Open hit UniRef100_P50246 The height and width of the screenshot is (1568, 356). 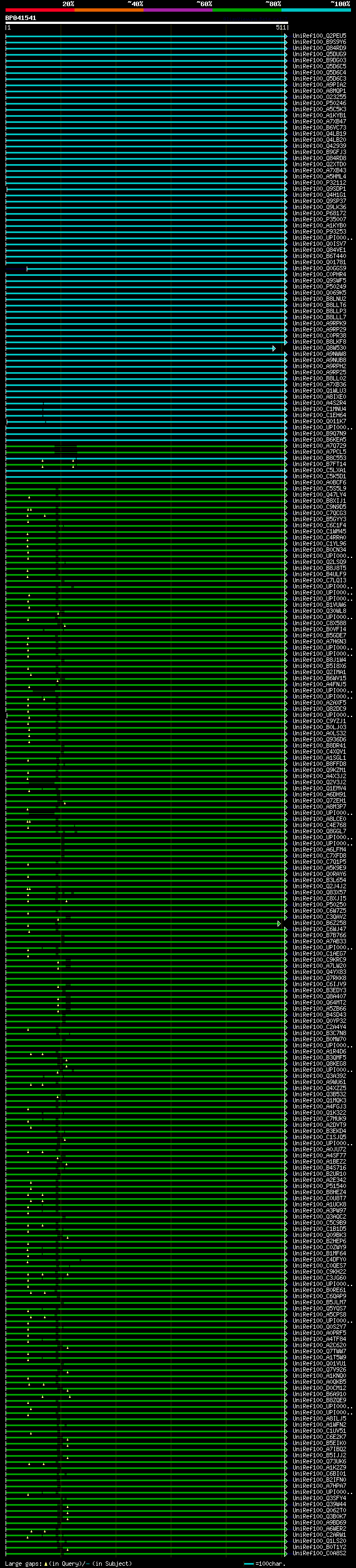pos(319,103)
